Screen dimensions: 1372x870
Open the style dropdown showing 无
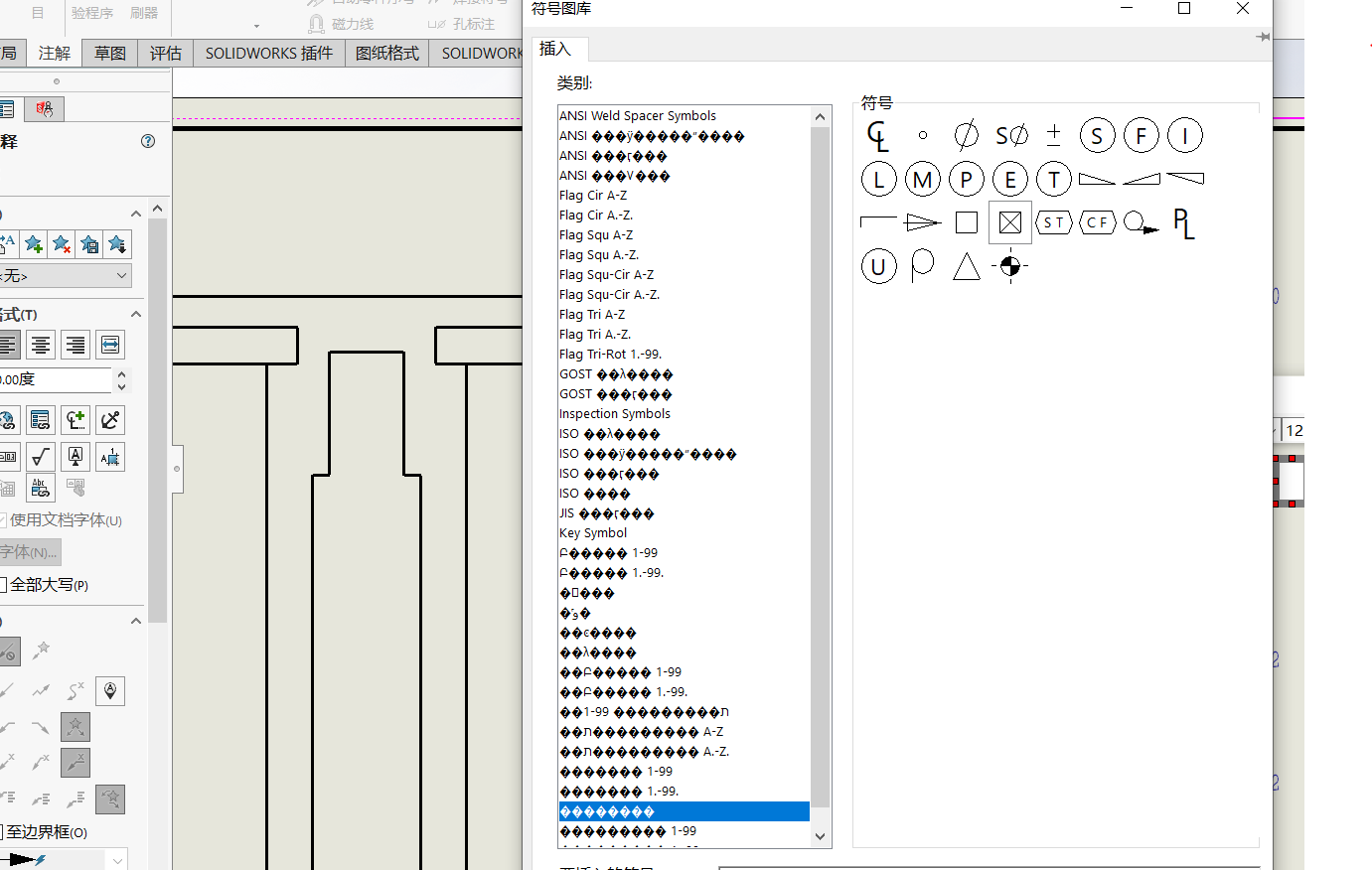coord(66,275)
